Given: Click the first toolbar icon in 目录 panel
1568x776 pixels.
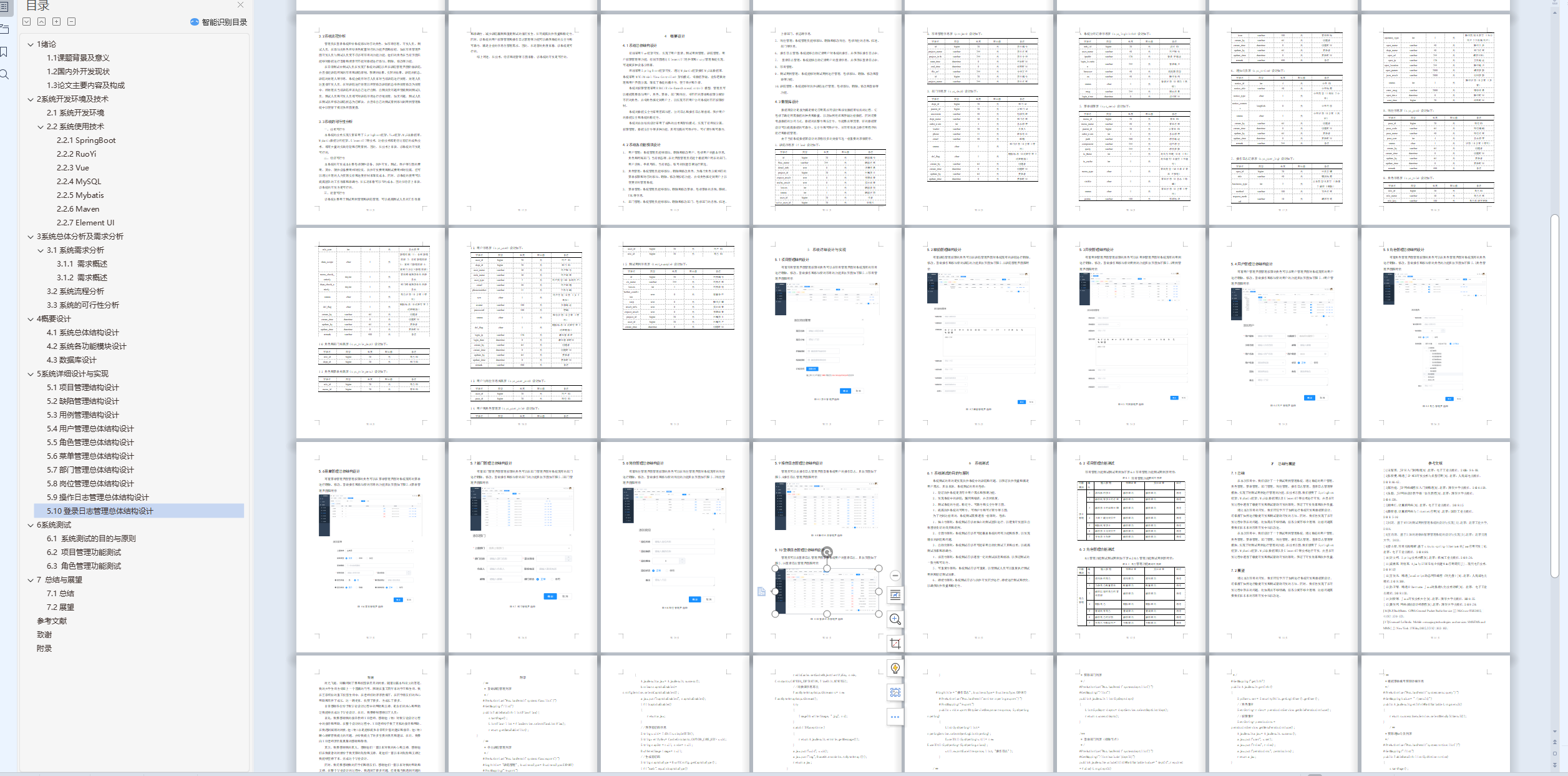Looking at the screenshot, I should pyautogui.click(x=27, y=22).
